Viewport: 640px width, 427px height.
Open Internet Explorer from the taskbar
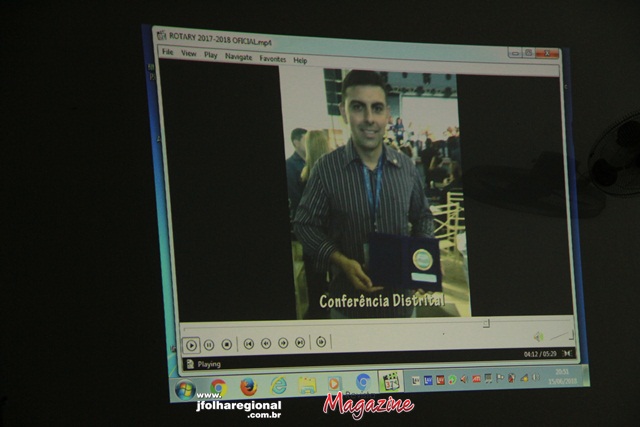click(x=278, y=385)
